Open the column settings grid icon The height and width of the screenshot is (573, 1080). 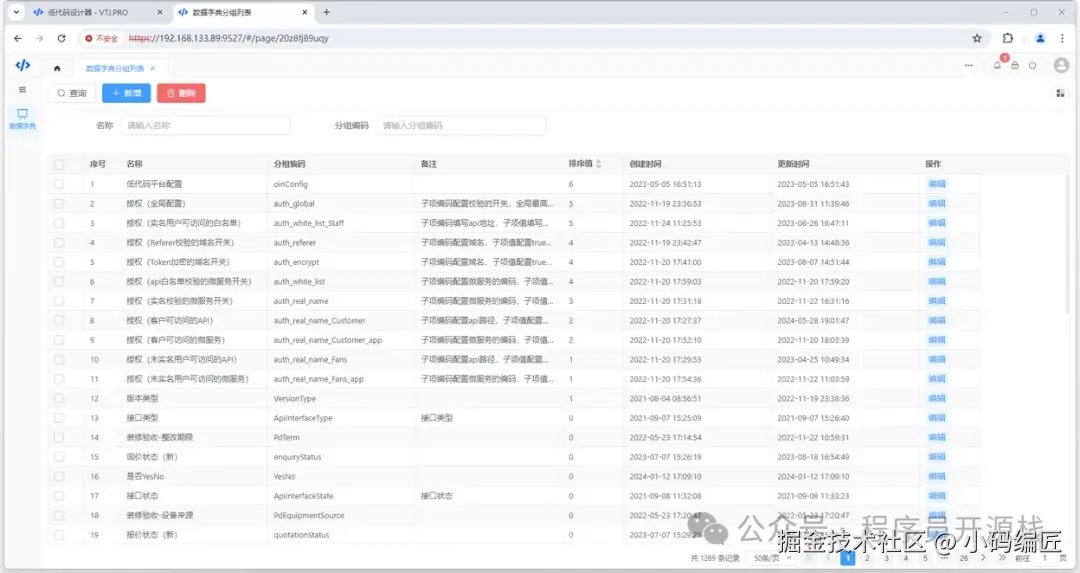point(1060,93)
